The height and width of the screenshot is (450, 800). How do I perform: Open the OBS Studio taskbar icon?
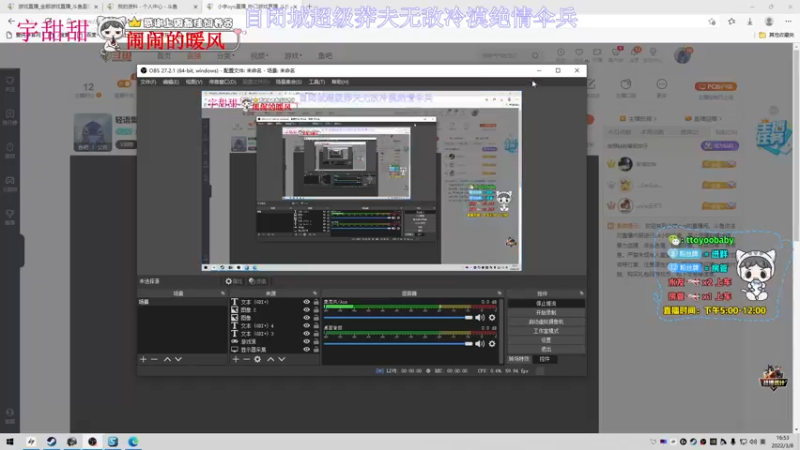click(x=92, y=442)
